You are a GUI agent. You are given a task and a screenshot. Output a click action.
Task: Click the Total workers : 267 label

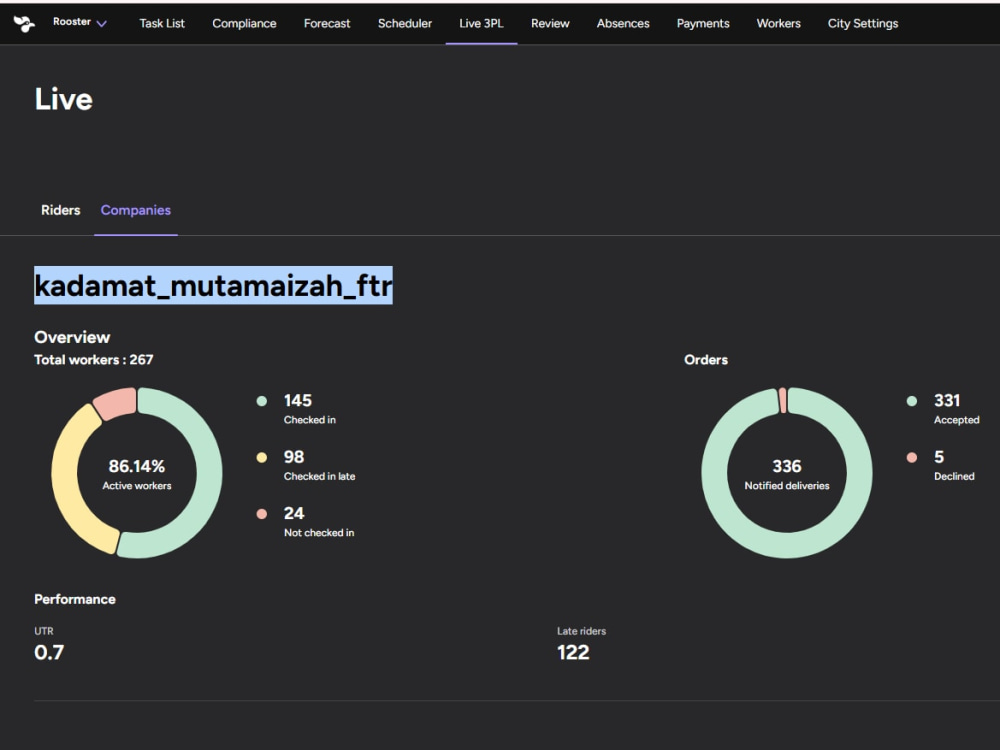pyautogui.click(x=94, y=360)
